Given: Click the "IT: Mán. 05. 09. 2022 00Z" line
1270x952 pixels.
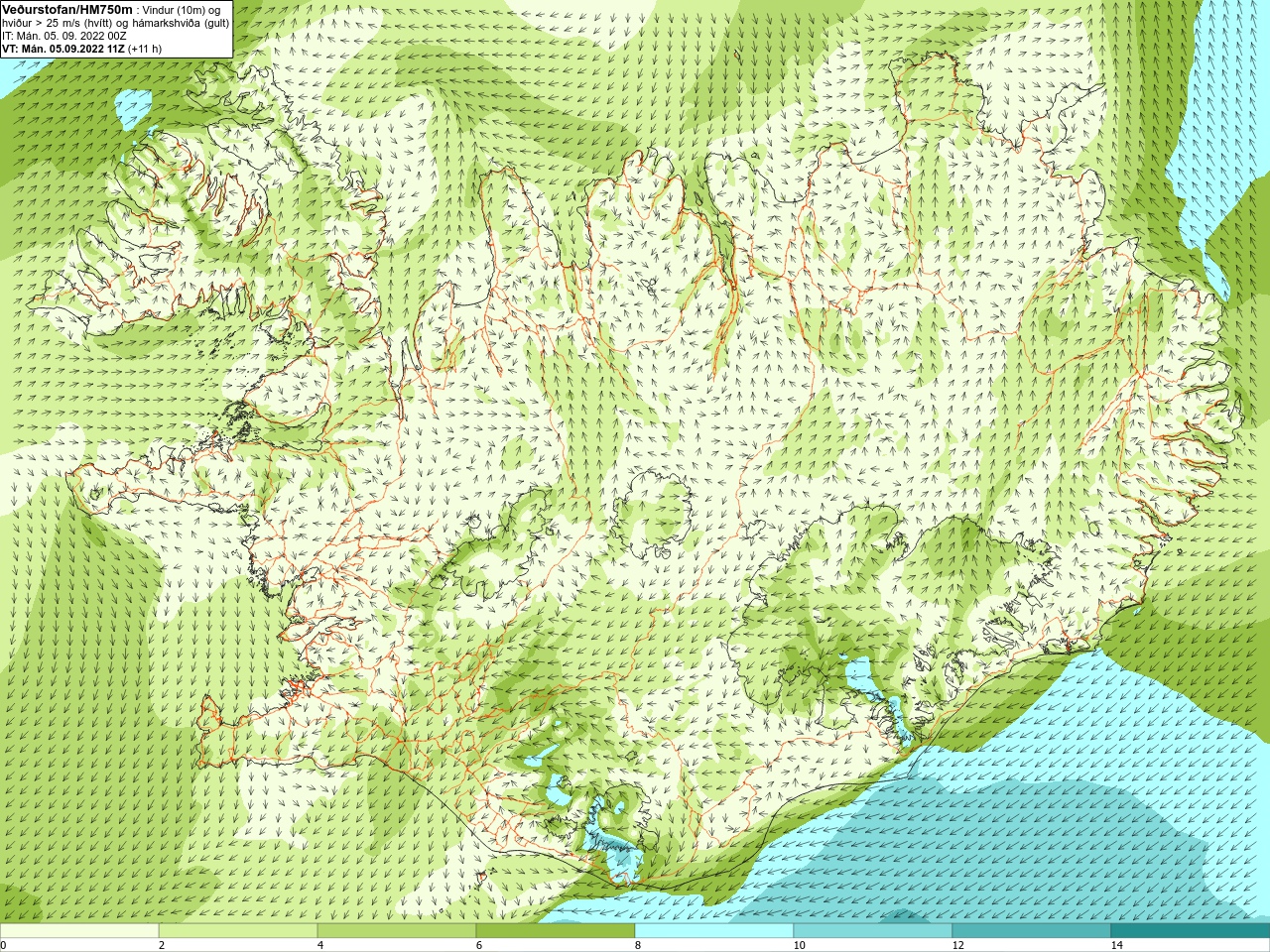Looking at the screenshot, I should pos(63,36).
